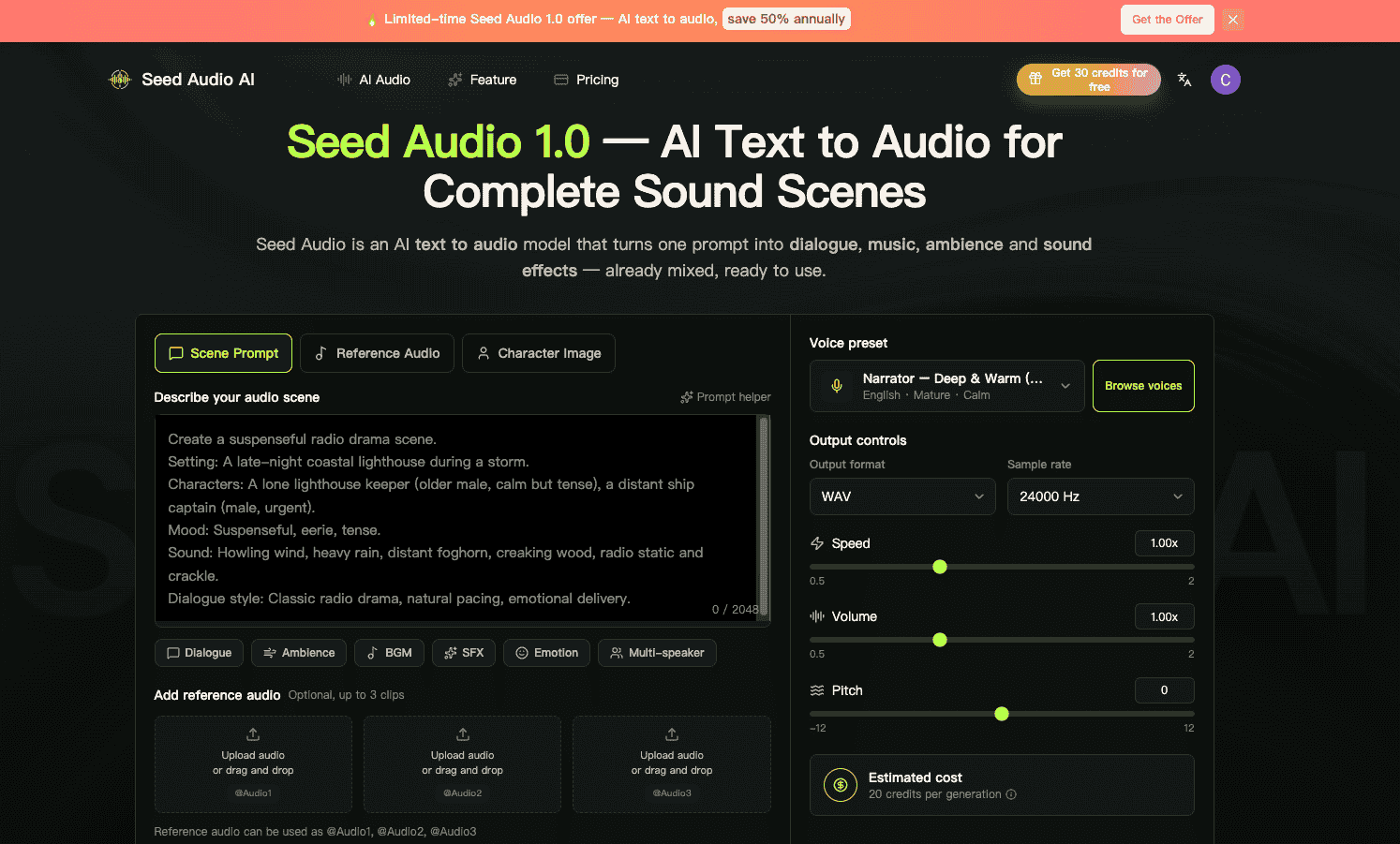Open the AI Audio nav menu
The image size is (1400, 844).
coord(374,80)
